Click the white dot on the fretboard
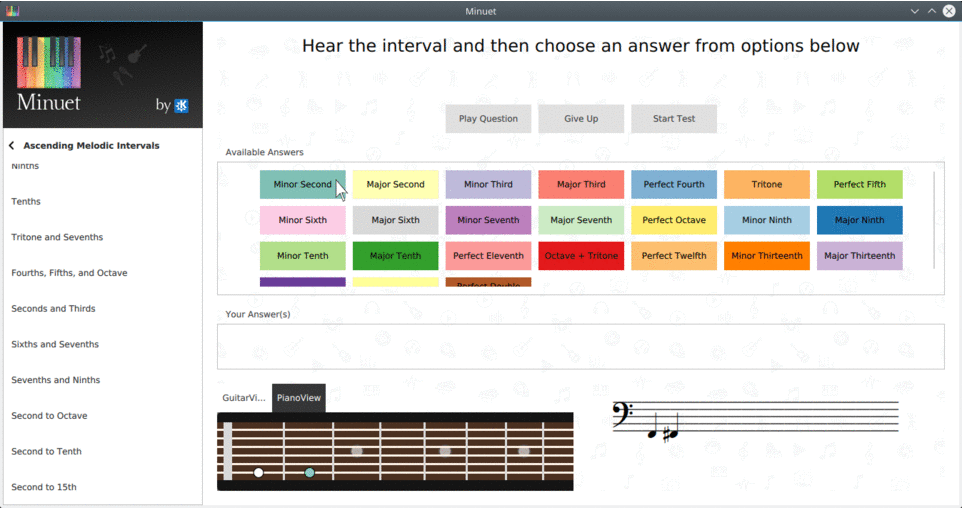Image resolution: width=962 pixels, height=508 pixels. [x=258, y=472]
